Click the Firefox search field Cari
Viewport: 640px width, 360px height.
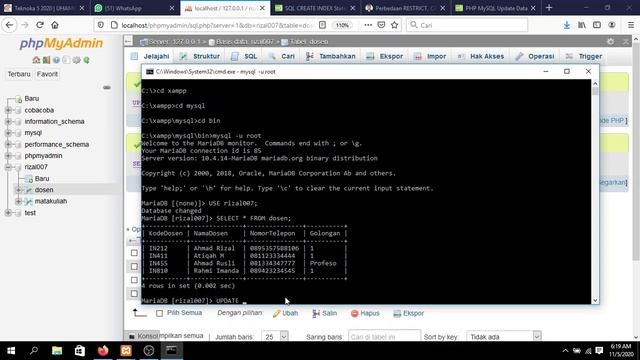[467, 25]
